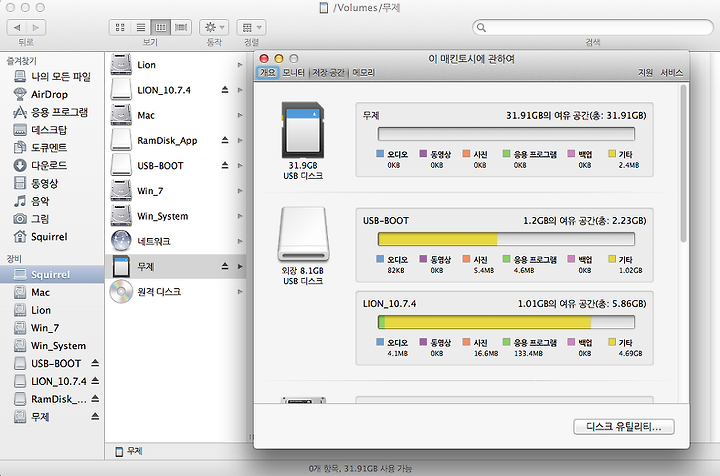Go back with the Finder back arrow
The height and width of the screenshot is (476, 720).
click(17, 28)
